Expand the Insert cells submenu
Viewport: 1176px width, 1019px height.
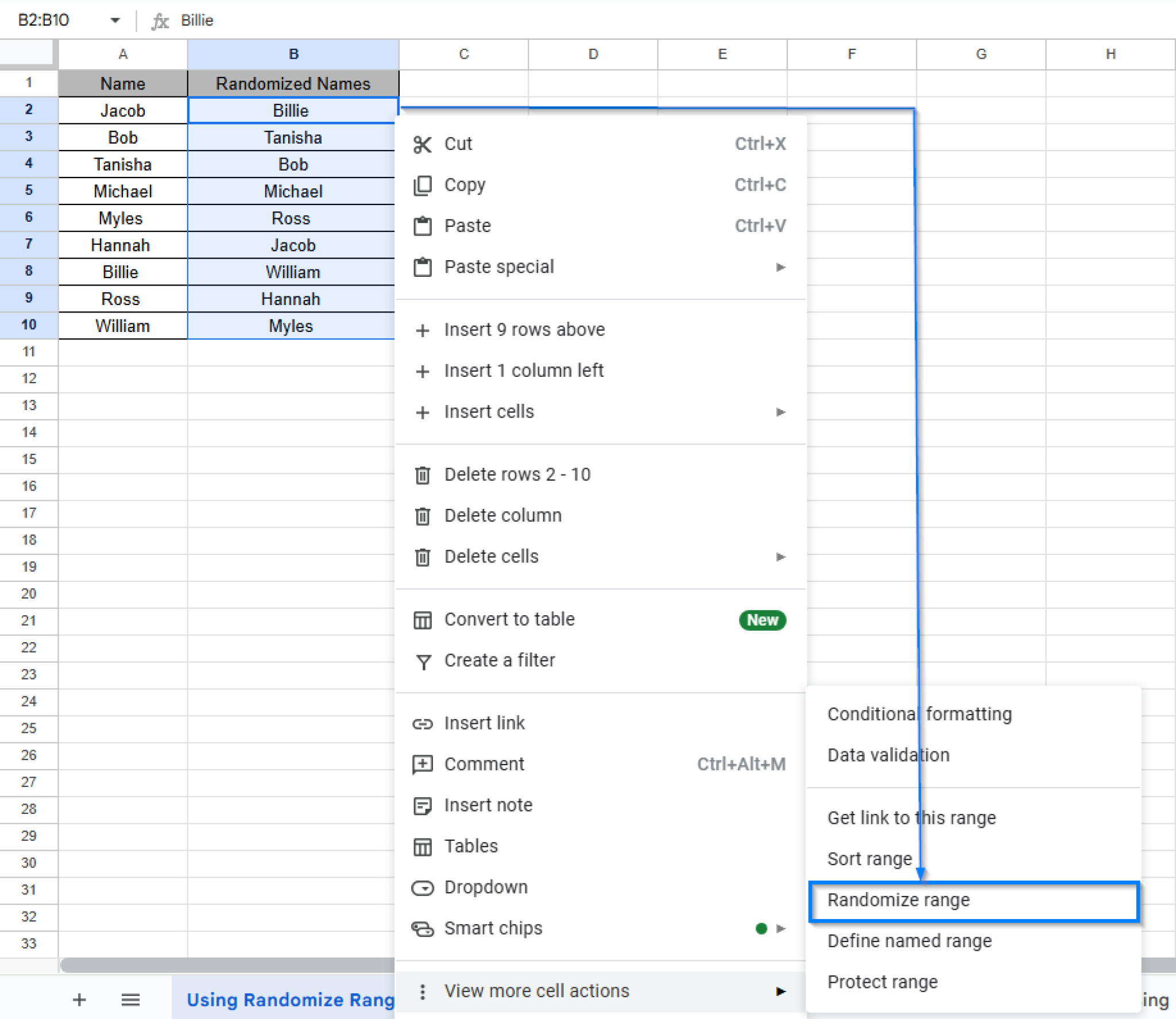pos(781,412)
